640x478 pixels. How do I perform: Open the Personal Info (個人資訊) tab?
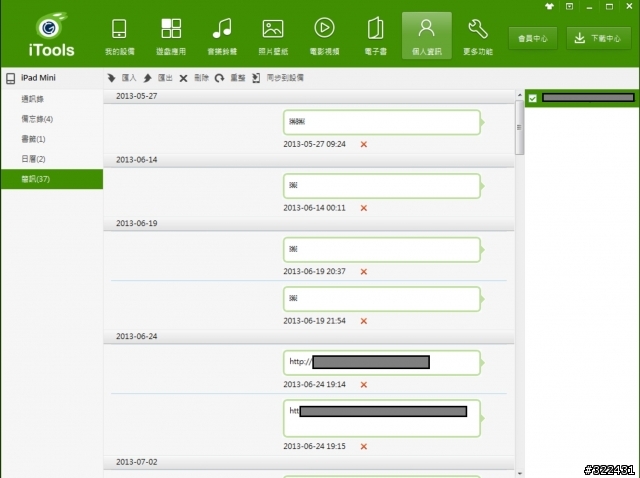(427, 36)
